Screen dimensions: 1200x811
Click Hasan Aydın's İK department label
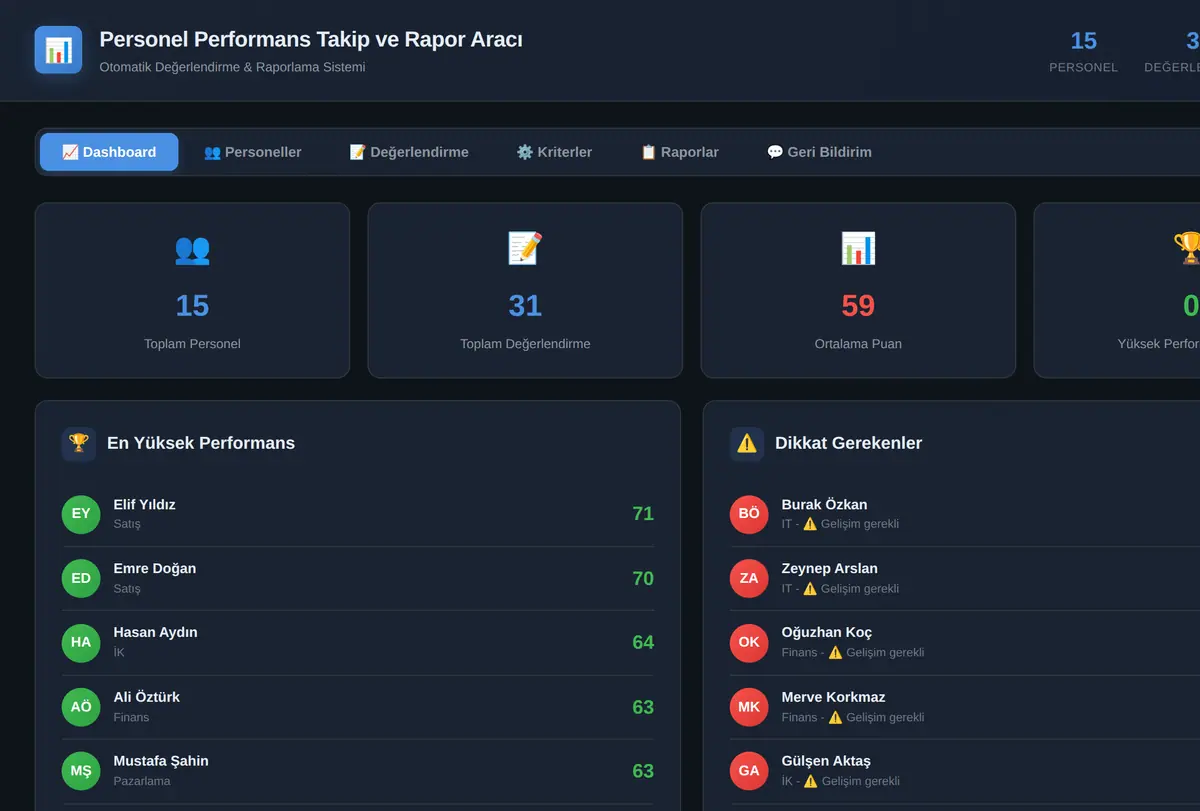119,652
